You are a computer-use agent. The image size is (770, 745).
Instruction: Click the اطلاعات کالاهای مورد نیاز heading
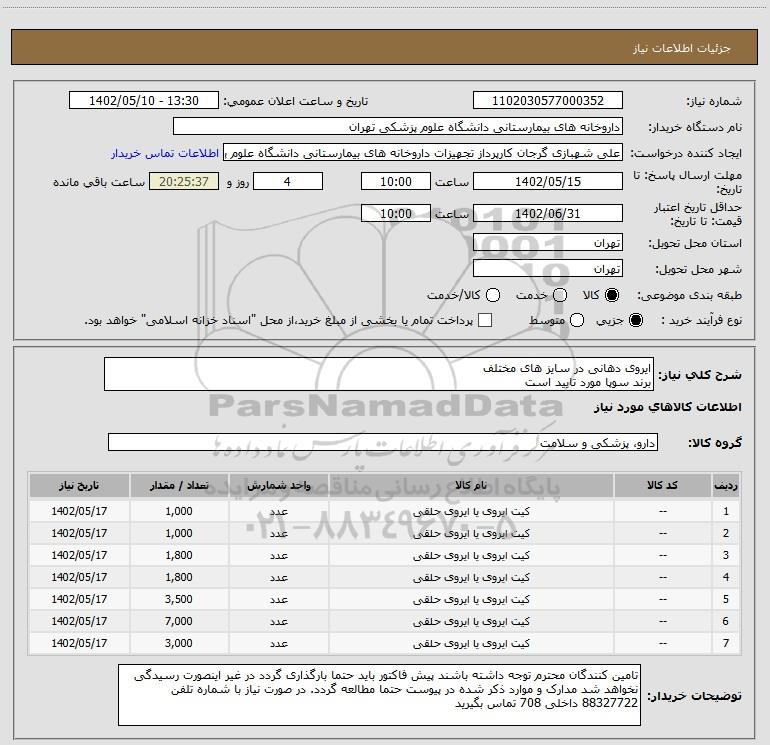pyautogui.click(x=668, y=407)
